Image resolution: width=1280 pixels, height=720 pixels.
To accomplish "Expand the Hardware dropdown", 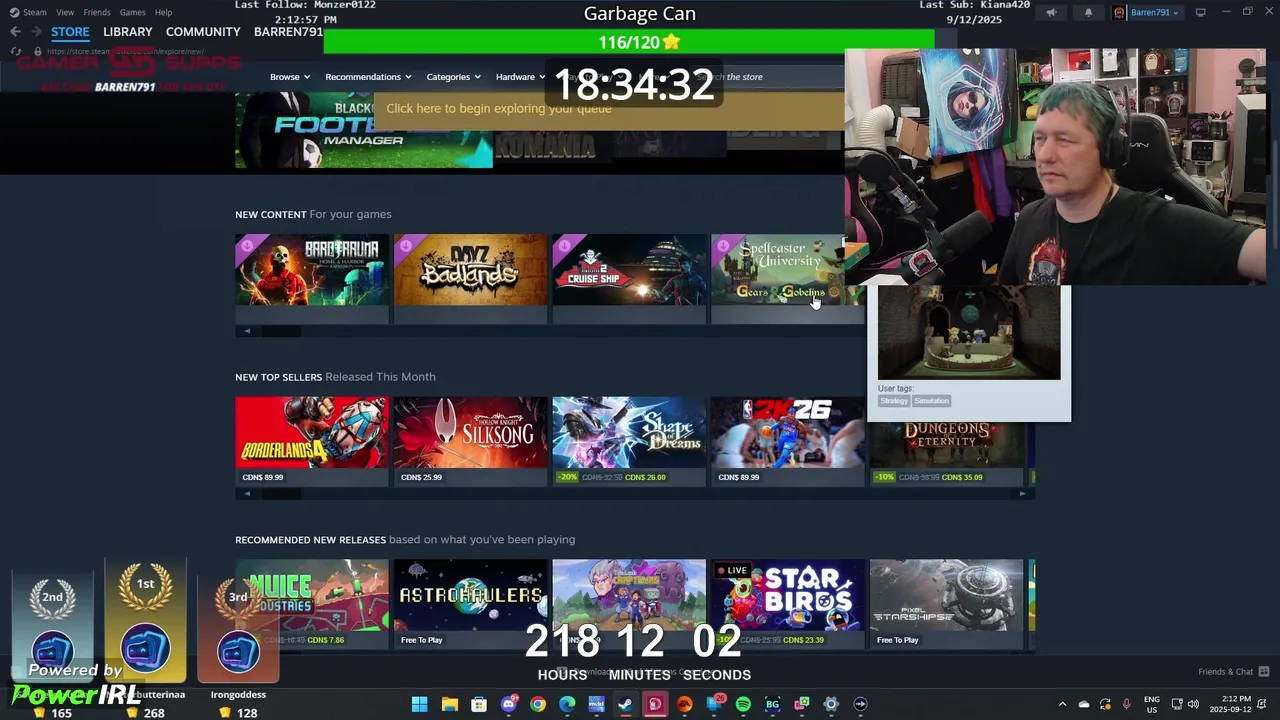I will point(520,77).
